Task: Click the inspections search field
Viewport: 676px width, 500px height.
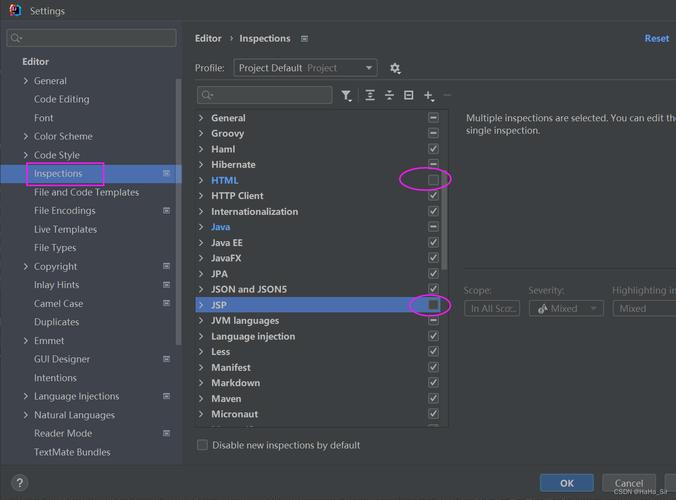Action: [265, 95]
